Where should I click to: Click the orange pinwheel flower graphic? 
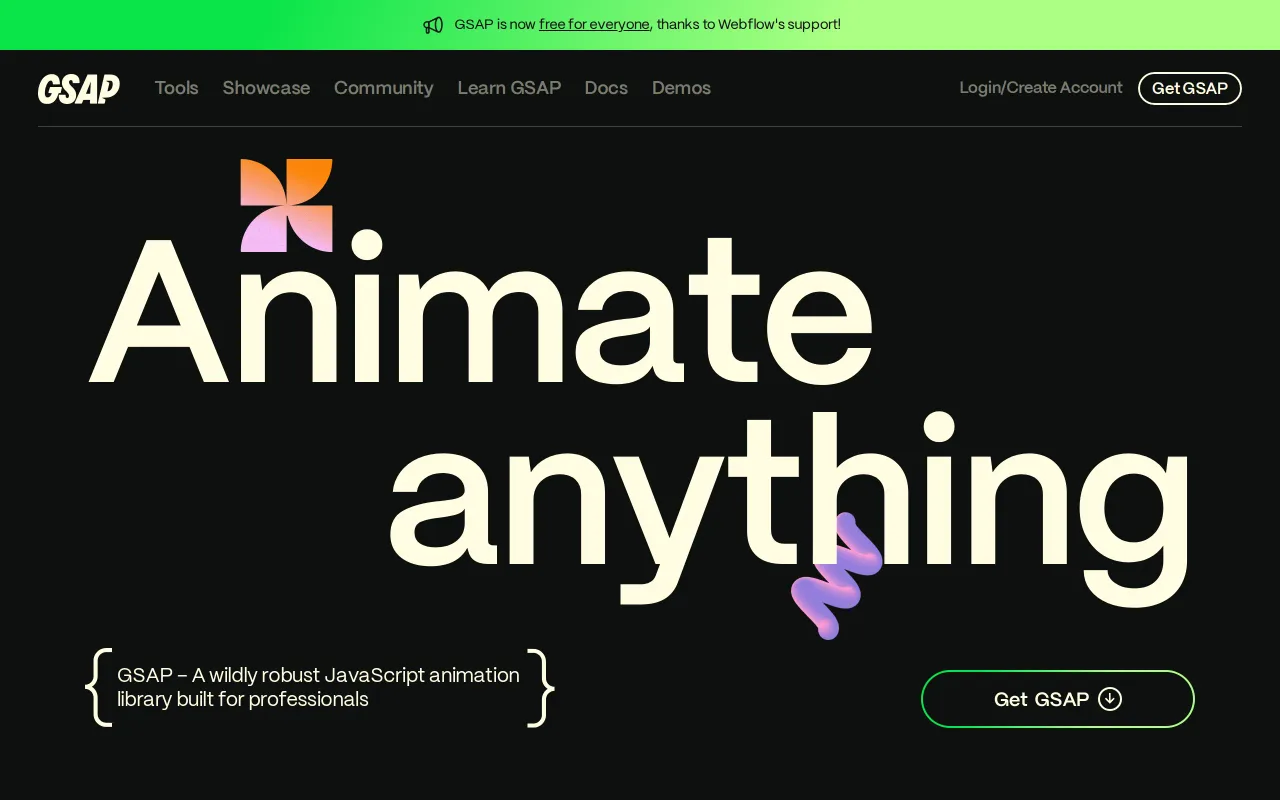point(287,205)
